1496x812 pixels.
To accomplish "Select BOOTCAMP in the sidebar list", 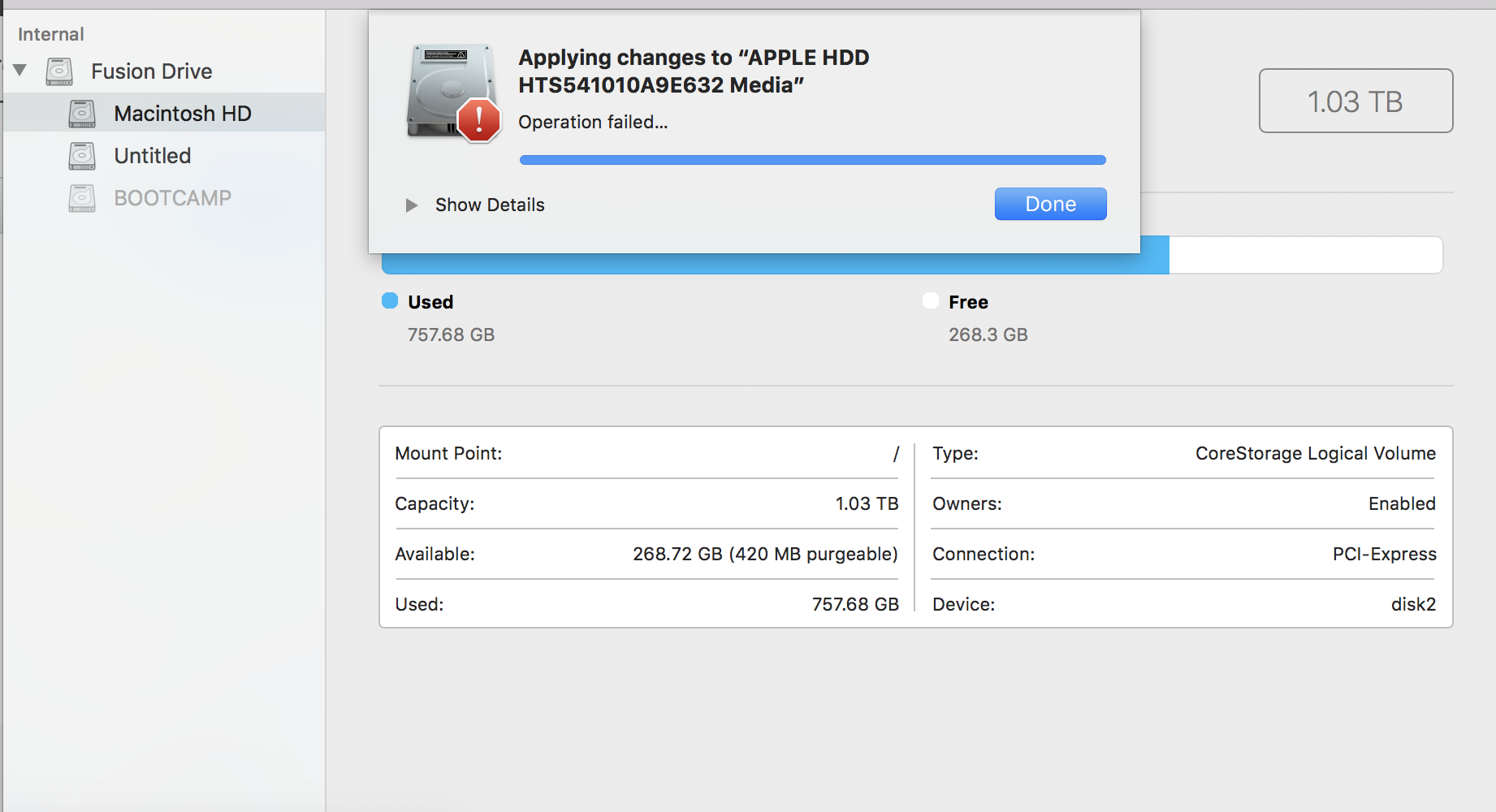I will pyautogui.click(x=172, y=198).
